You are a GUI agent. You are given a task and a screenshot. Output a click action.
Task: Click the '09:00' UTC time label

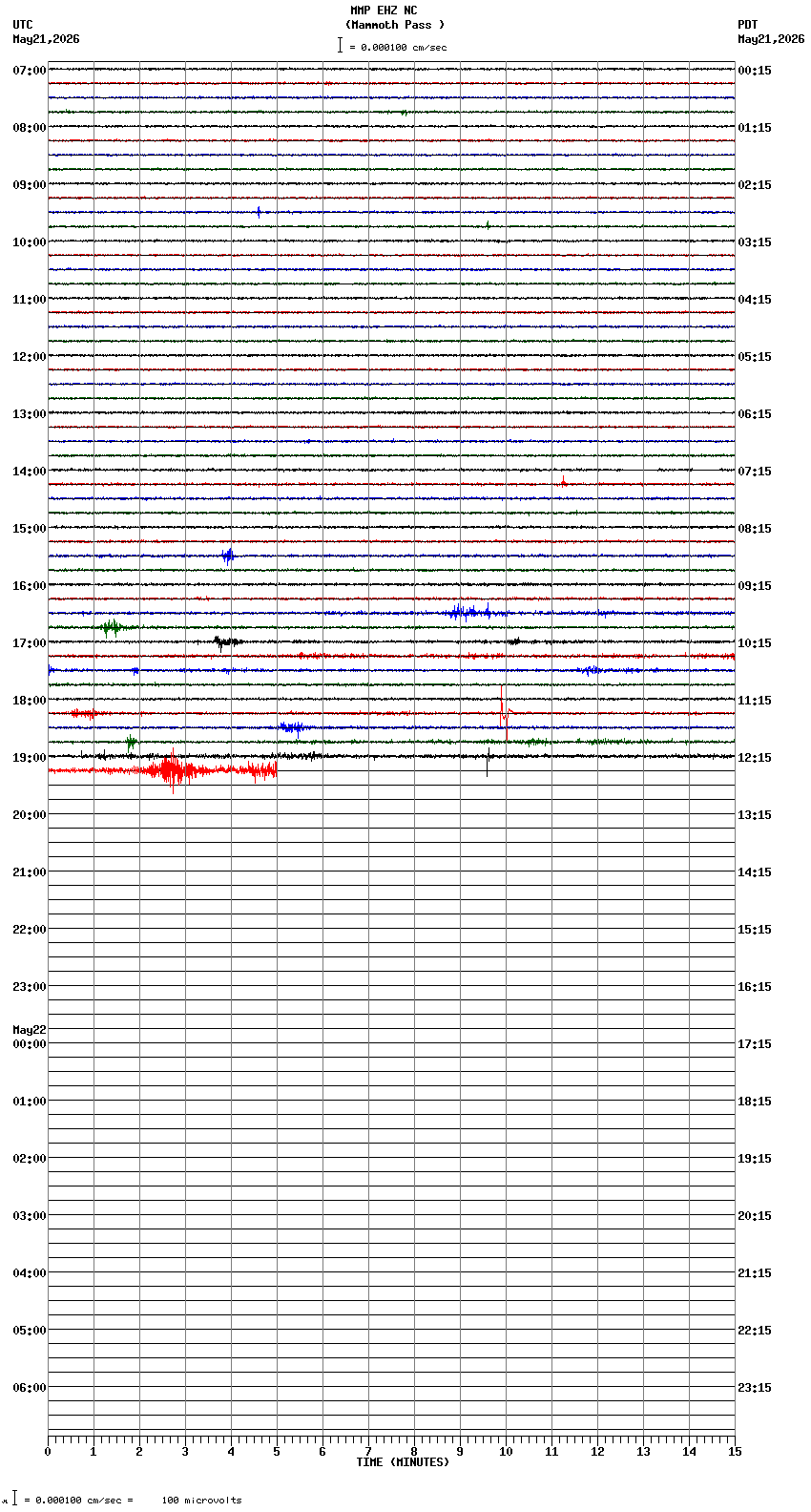[x=30, y=185]
